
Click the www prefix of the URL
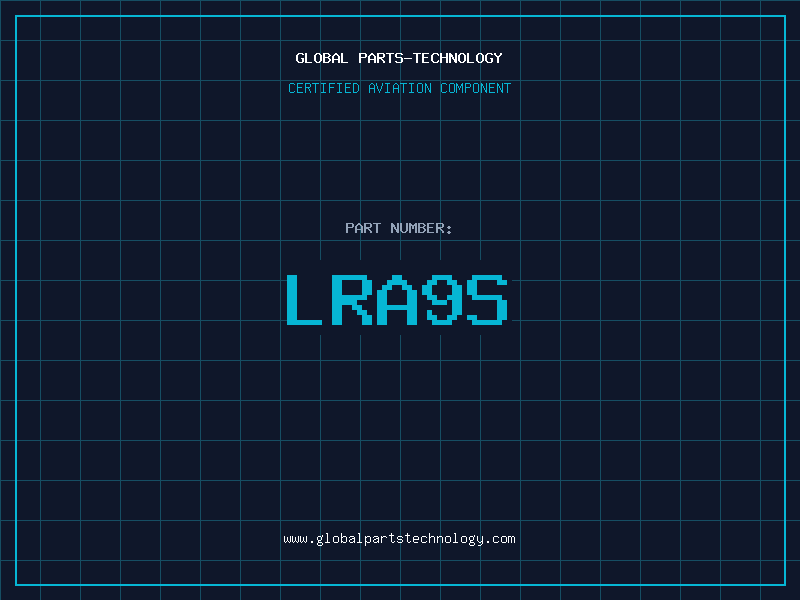(295, 539)
